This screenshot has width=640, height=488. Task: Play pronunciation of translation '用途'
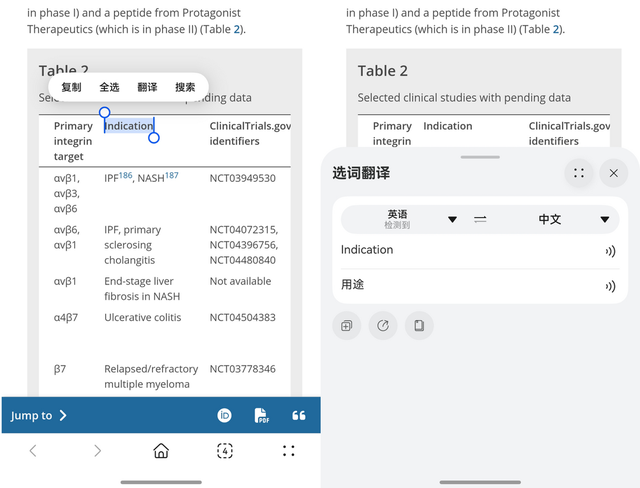[x=610, y=286]
